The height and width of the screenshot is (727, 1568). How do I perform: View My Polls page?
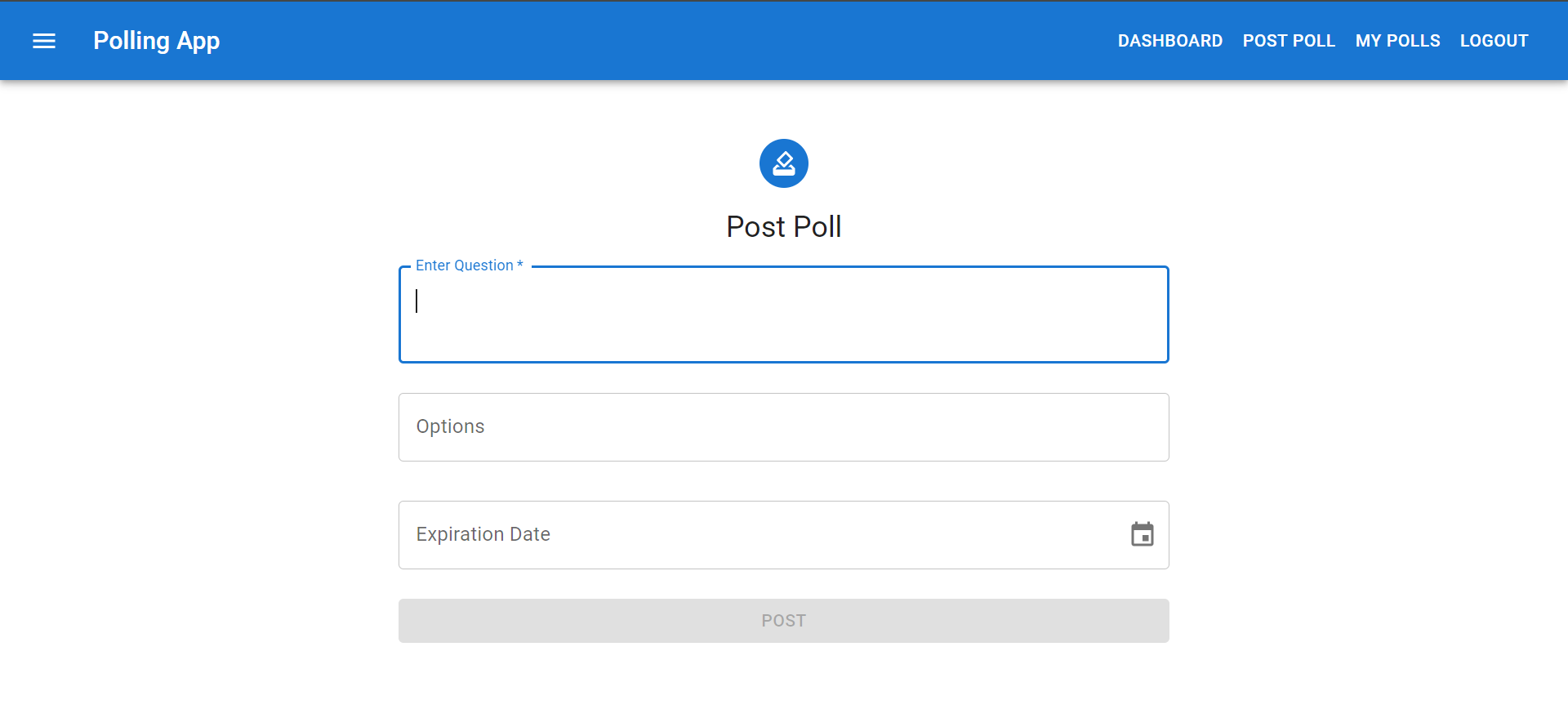1397,41
